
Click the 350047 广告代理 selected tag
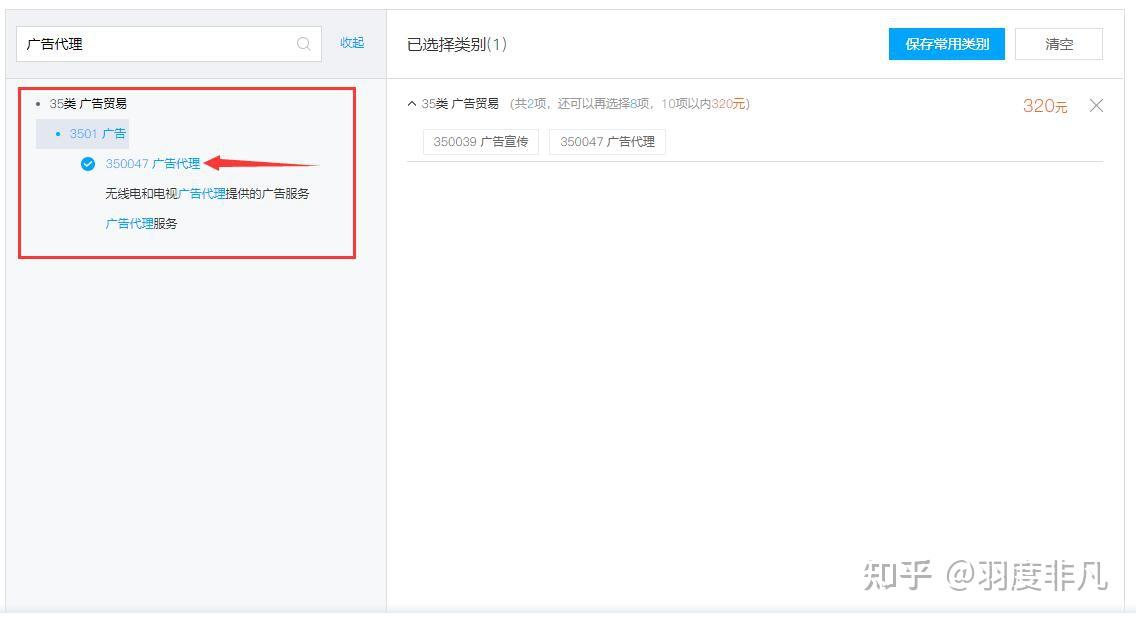[x=607, y=141]
